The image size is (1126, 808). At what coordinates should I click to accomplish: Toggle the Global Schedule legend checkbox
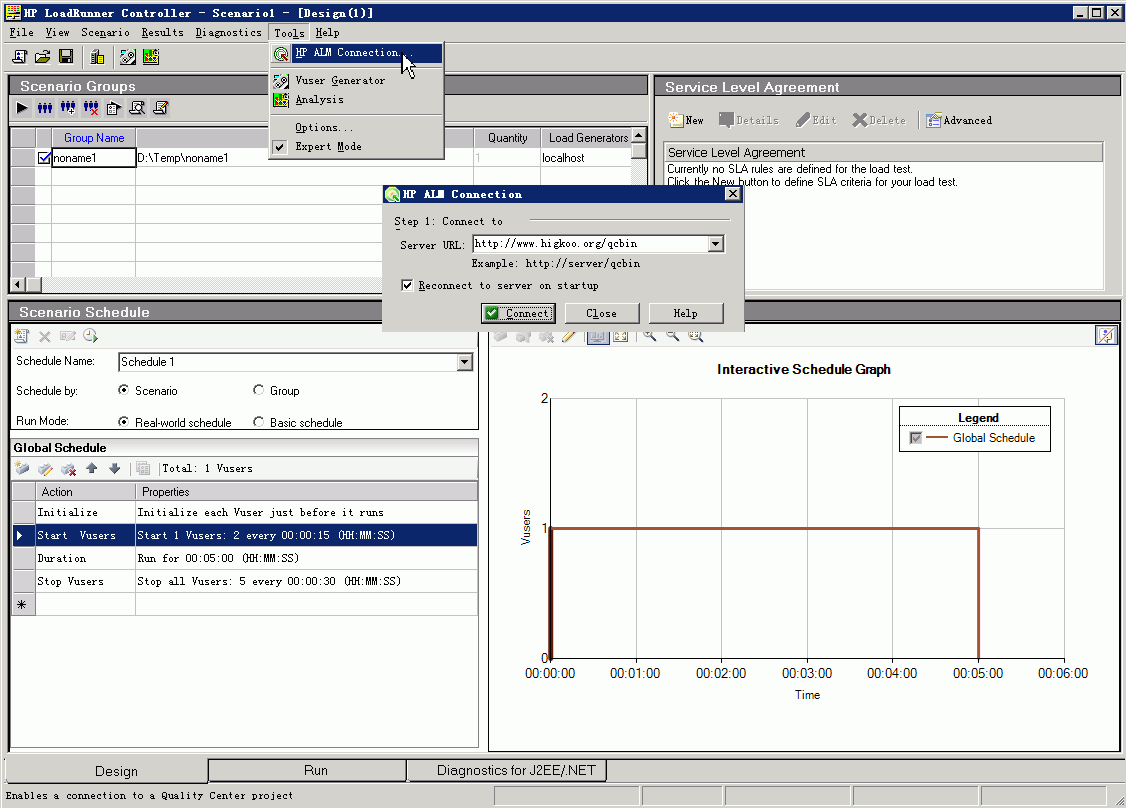916,437
